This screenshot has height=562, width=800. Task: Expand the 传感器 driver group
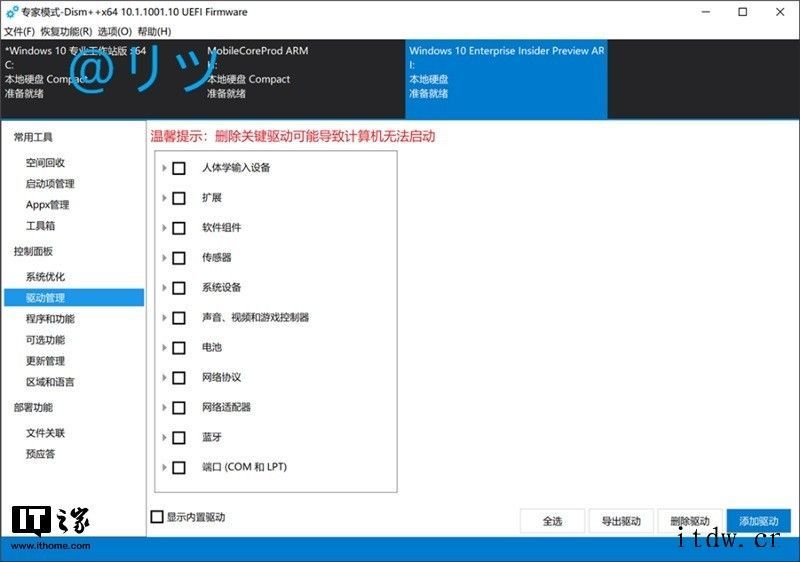point(164,258)
